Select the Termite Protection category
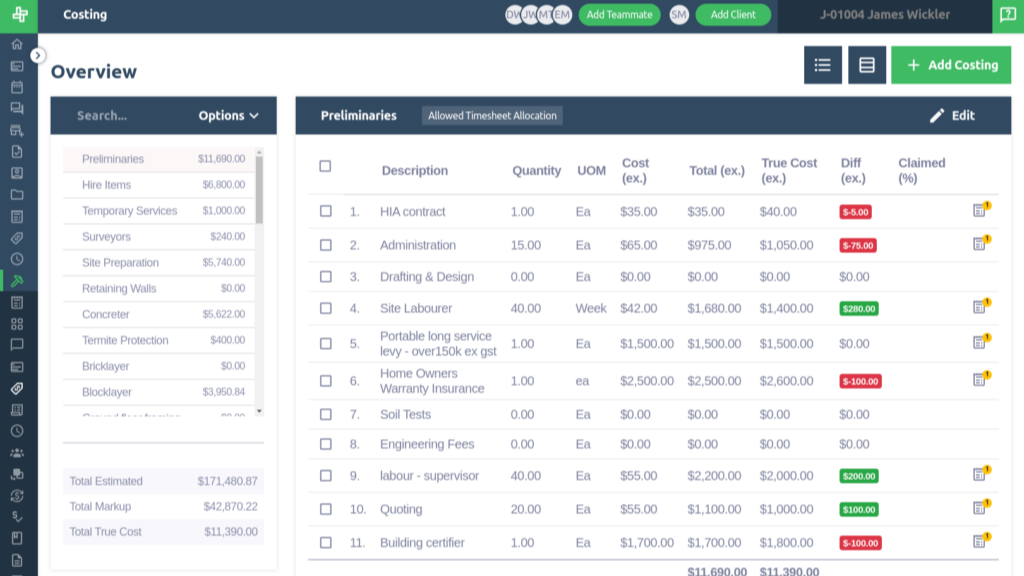 [159, 340]
